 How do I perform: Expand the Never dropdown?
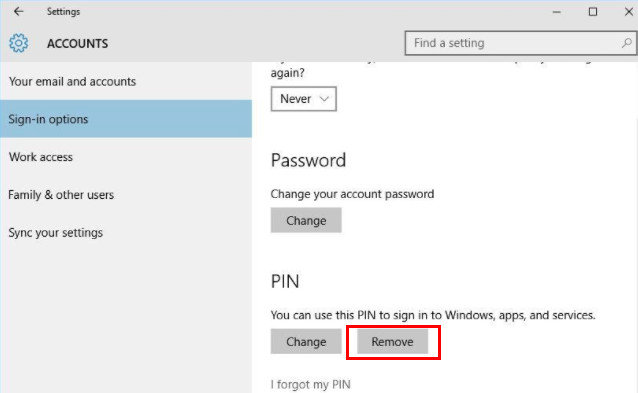click(x=304, y=99)
